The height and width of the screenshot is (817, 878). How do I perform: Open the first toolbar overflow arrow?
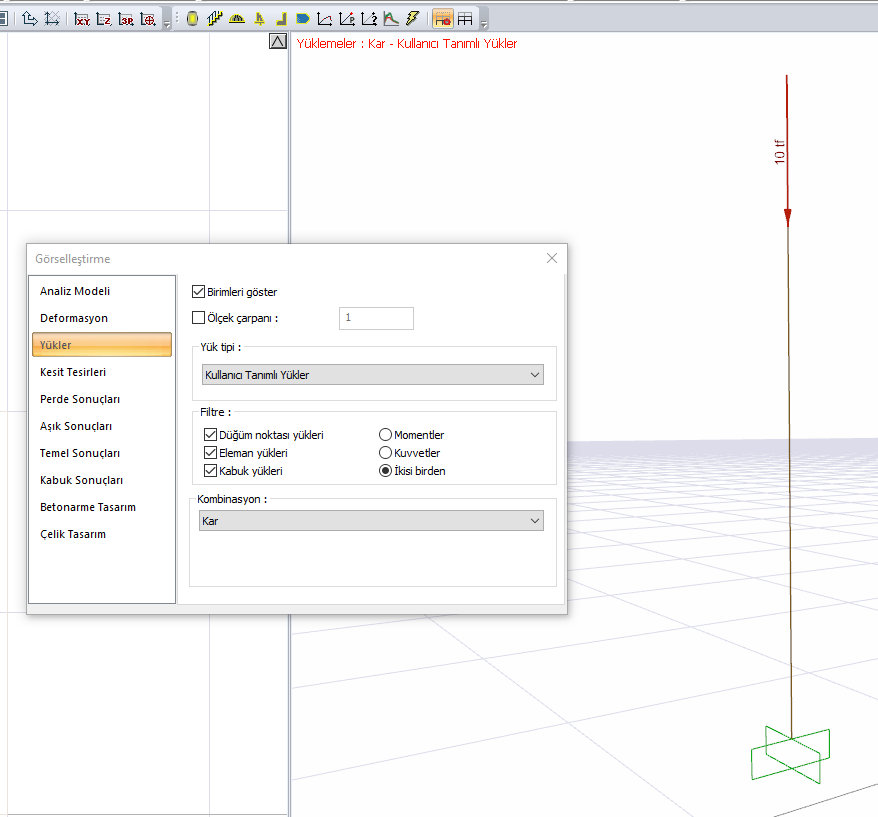(x=166, y=24)
